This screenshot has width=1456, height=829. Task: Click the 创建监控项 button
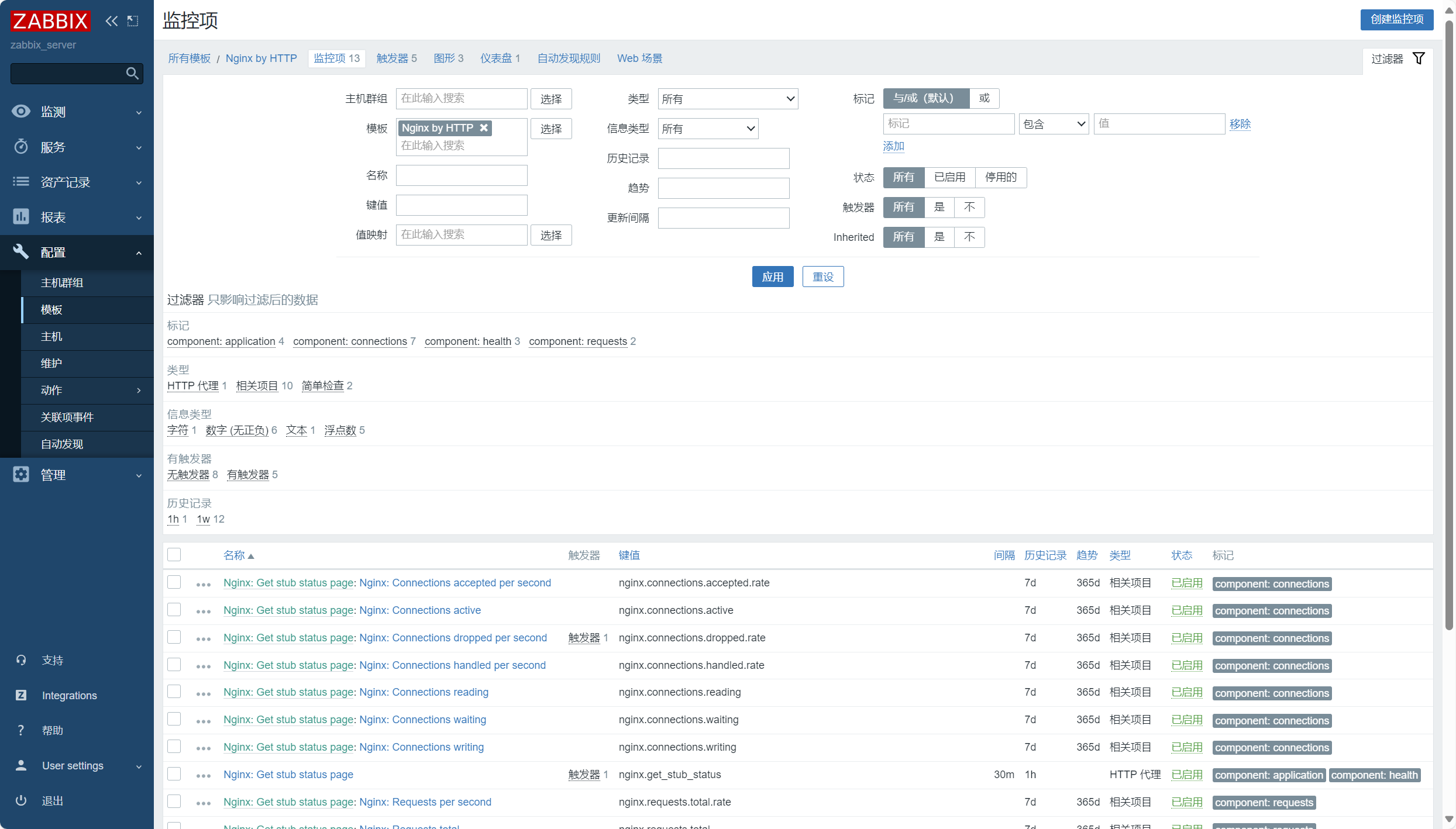coord(1396,19)
